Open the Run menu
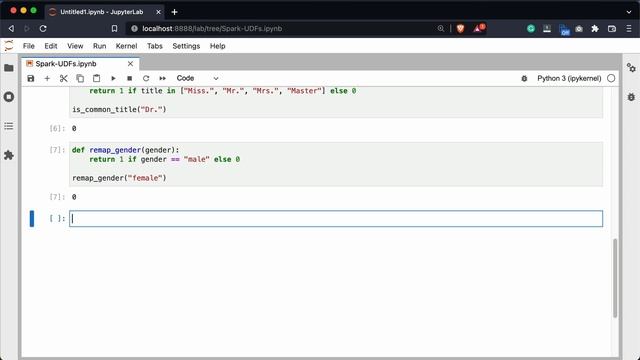This screenshot has width=640, height=360. [x=99, y=46]
